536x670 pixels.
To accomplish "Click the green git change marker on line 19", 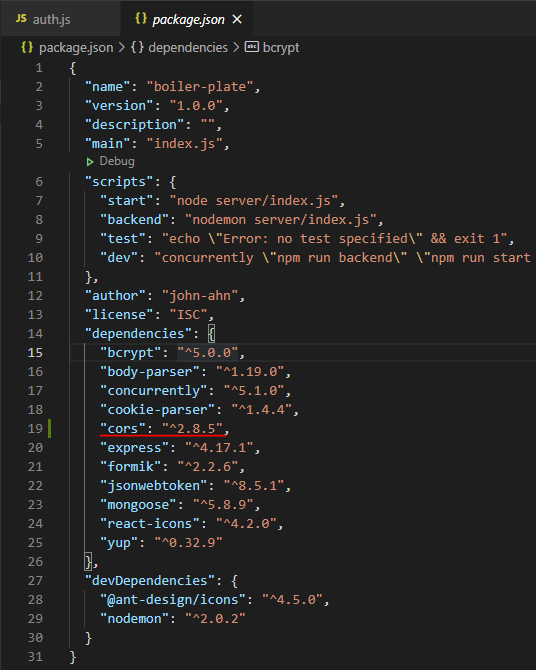I will [x=50, y=429].
